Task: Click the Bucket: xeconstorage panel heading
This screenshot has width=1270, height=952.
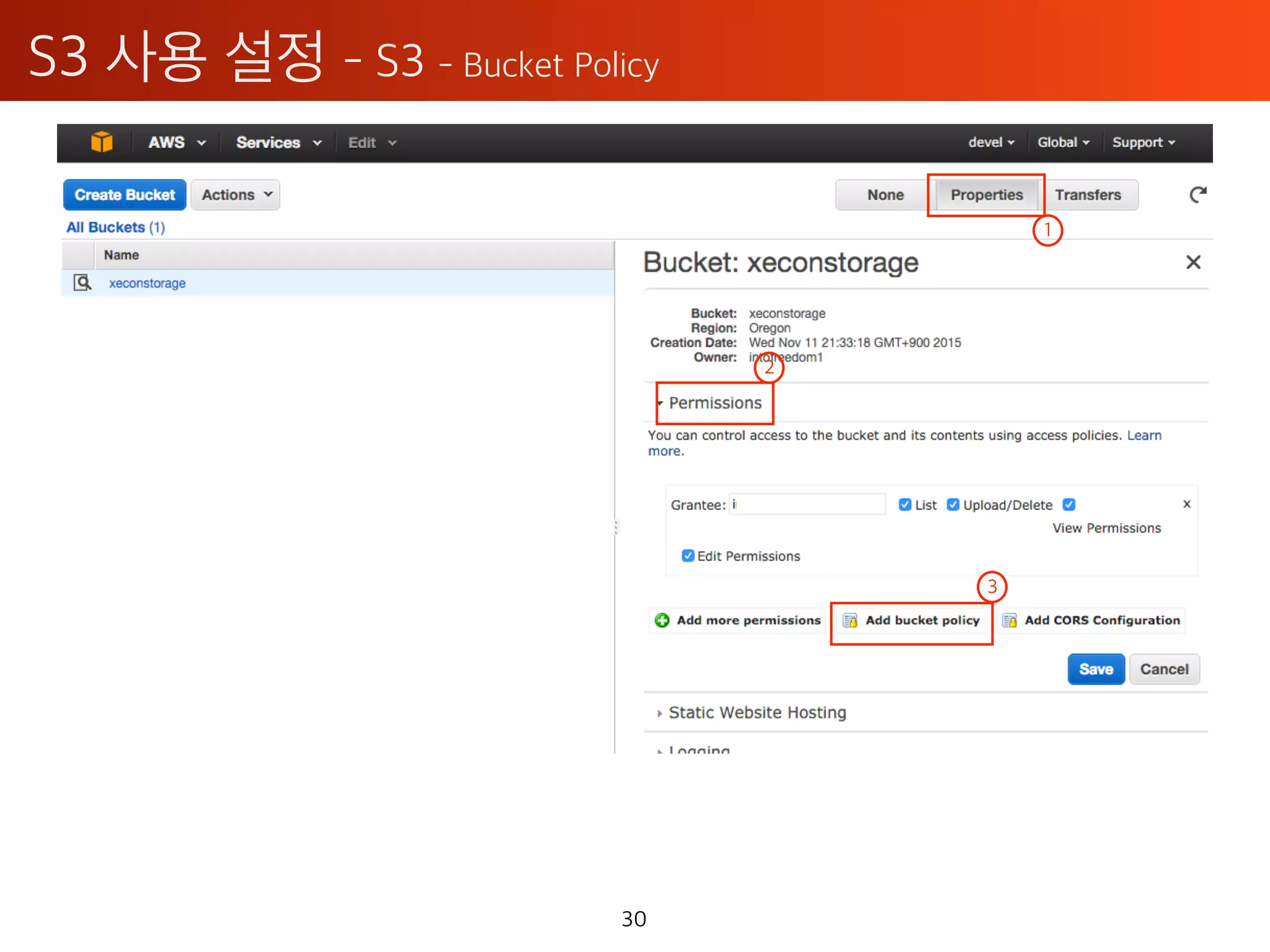Action: (x=780, y=262)
